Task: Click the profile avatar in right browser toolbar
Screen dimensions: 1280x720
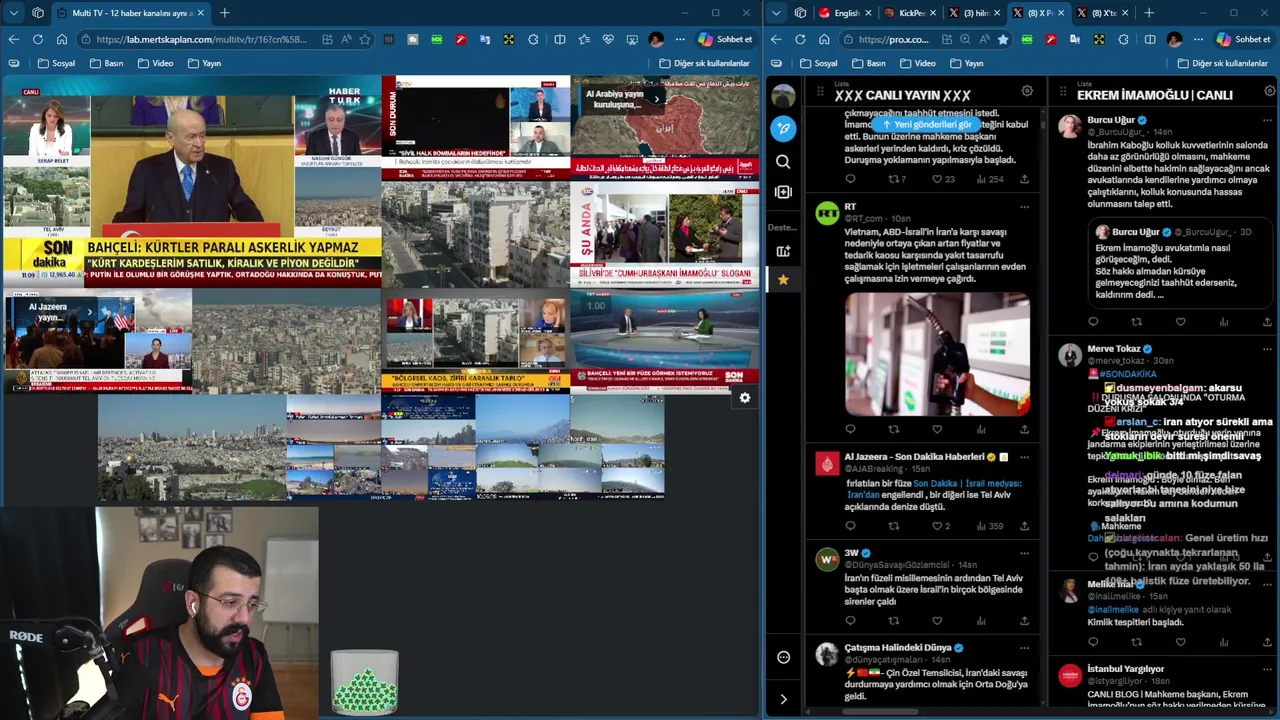Action: [x=1174, y=39]
